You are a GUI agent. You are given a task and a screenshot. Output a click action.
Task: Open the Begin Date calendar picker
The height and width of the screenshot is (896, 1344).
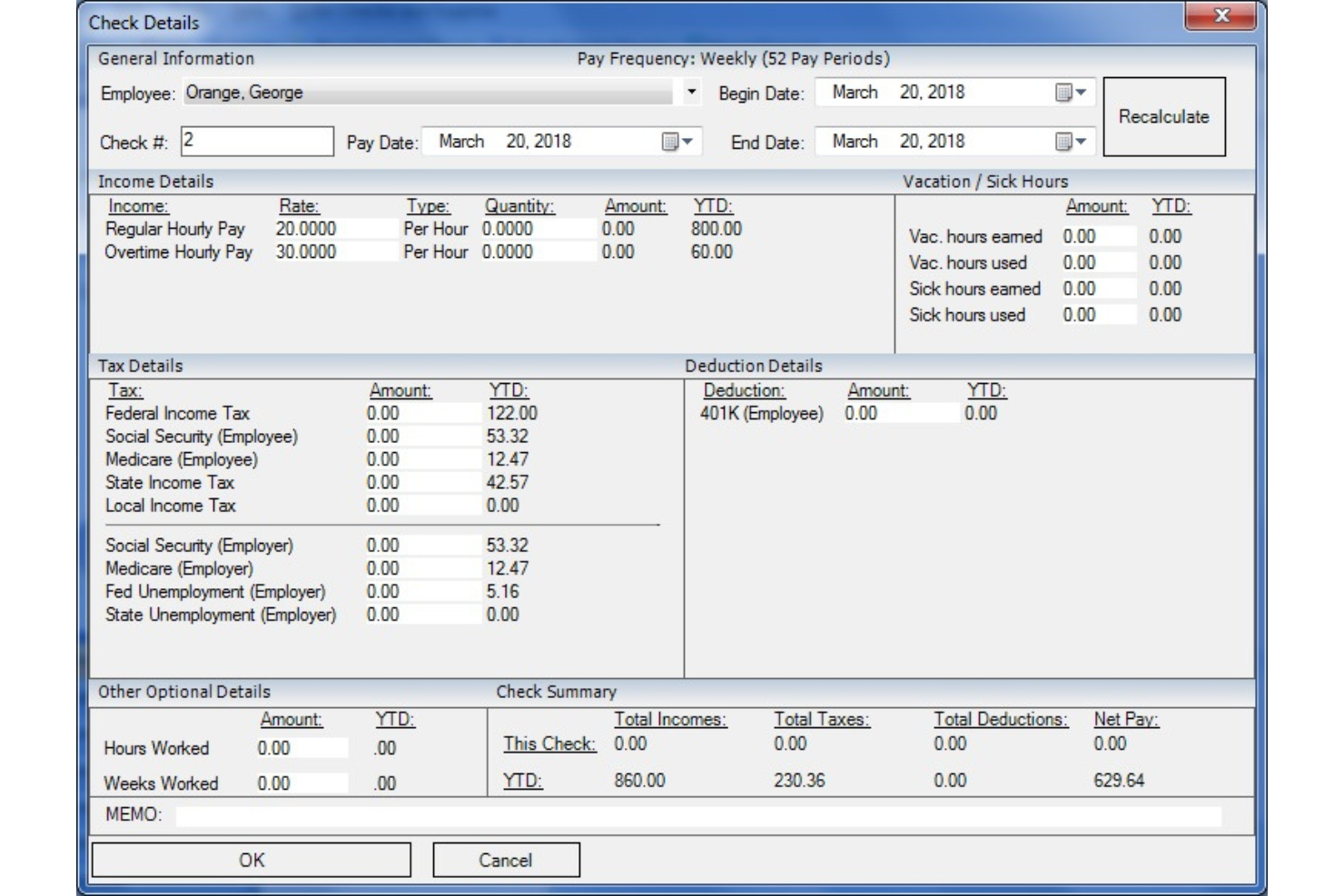tap(1072, 93)
